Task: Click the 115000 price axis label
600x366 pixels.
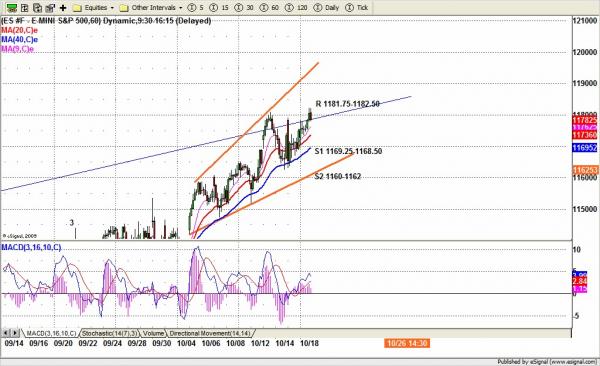Action: 585,209
